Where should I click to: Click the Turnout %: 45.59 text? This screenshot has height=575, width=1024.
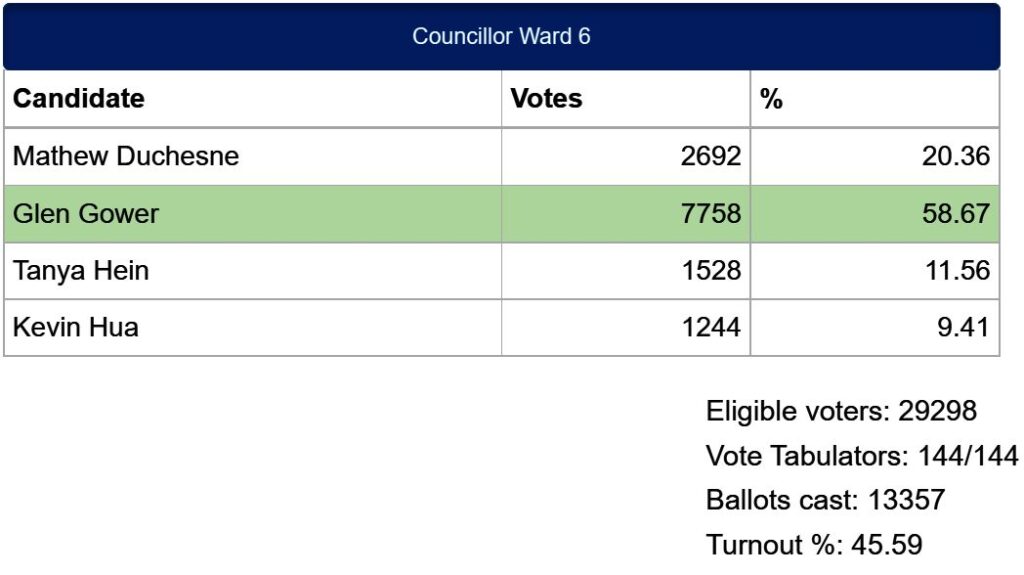[814, 545]
